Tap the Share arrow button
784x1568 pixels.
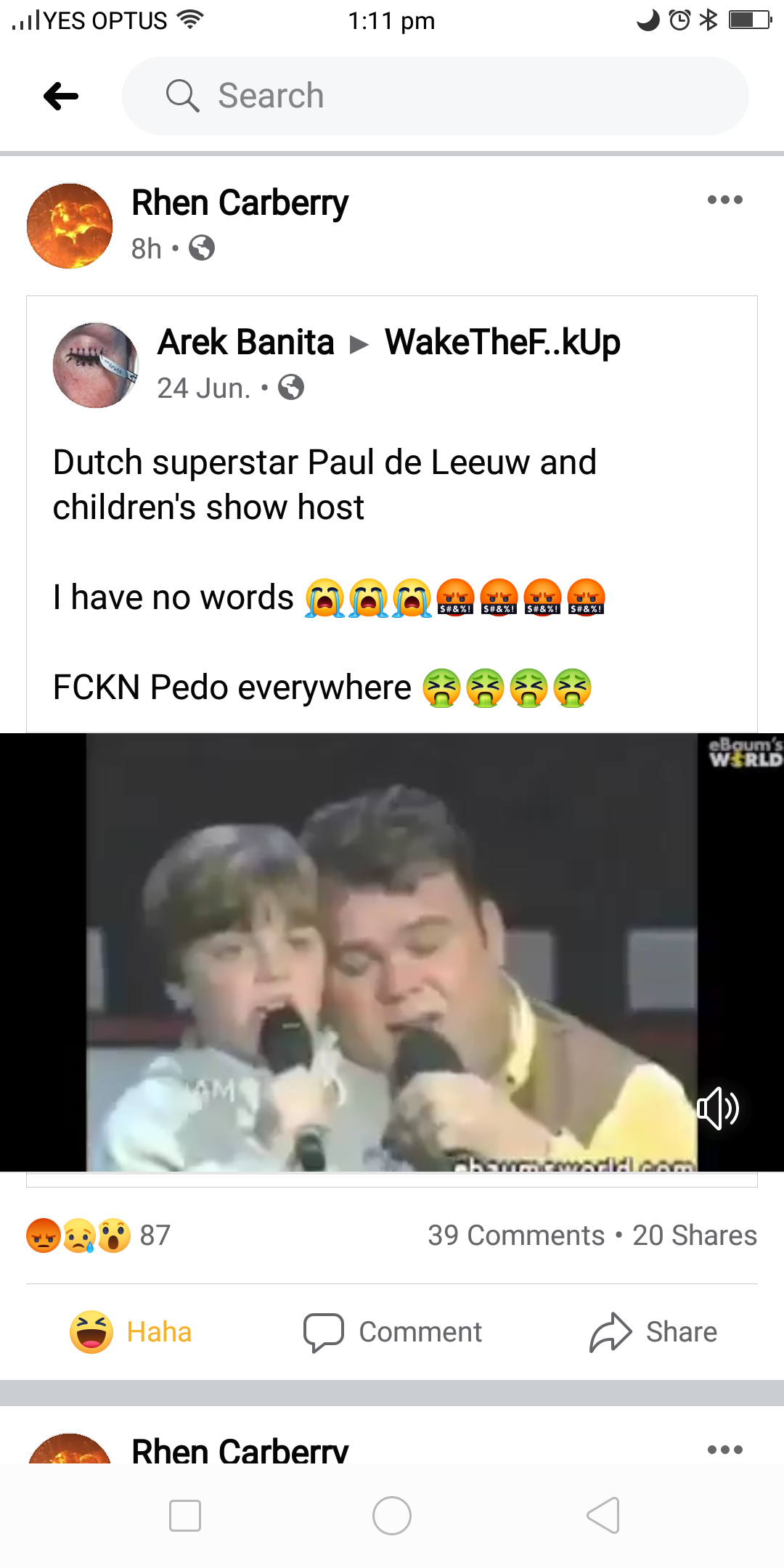653,1332
